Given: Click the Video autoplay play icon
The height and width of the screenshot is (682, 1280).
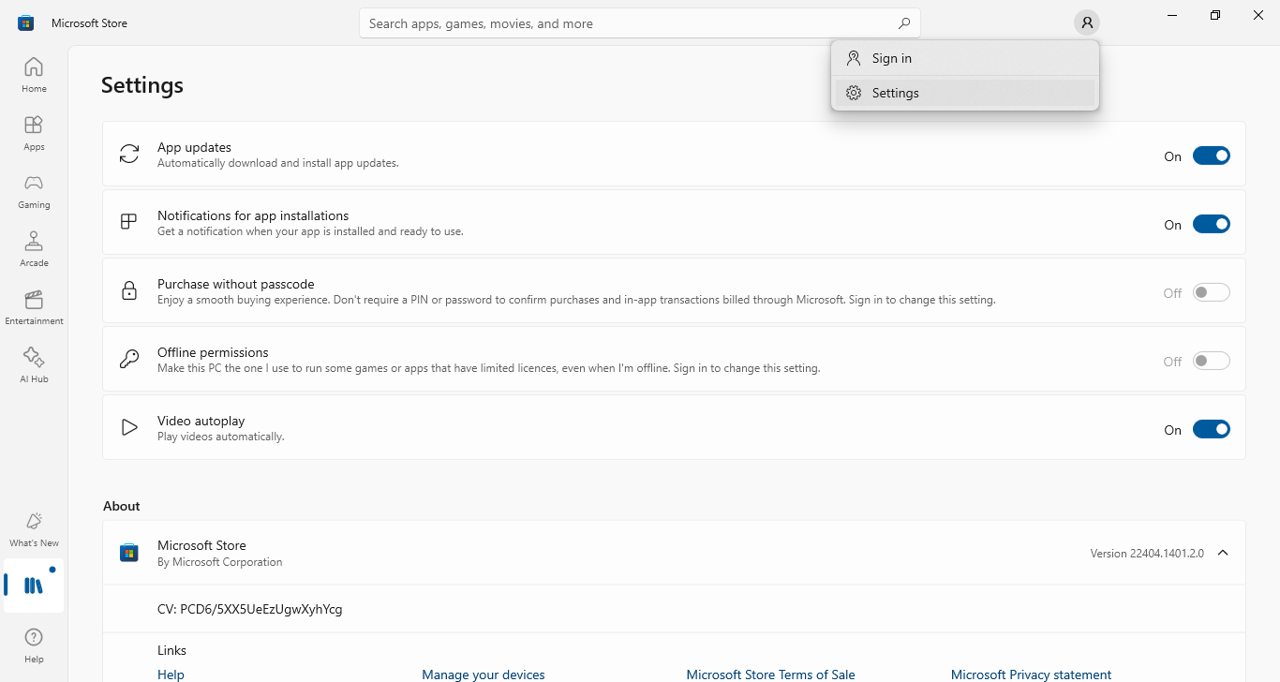Looking at the screenshot, I should [x=129, y=427].
